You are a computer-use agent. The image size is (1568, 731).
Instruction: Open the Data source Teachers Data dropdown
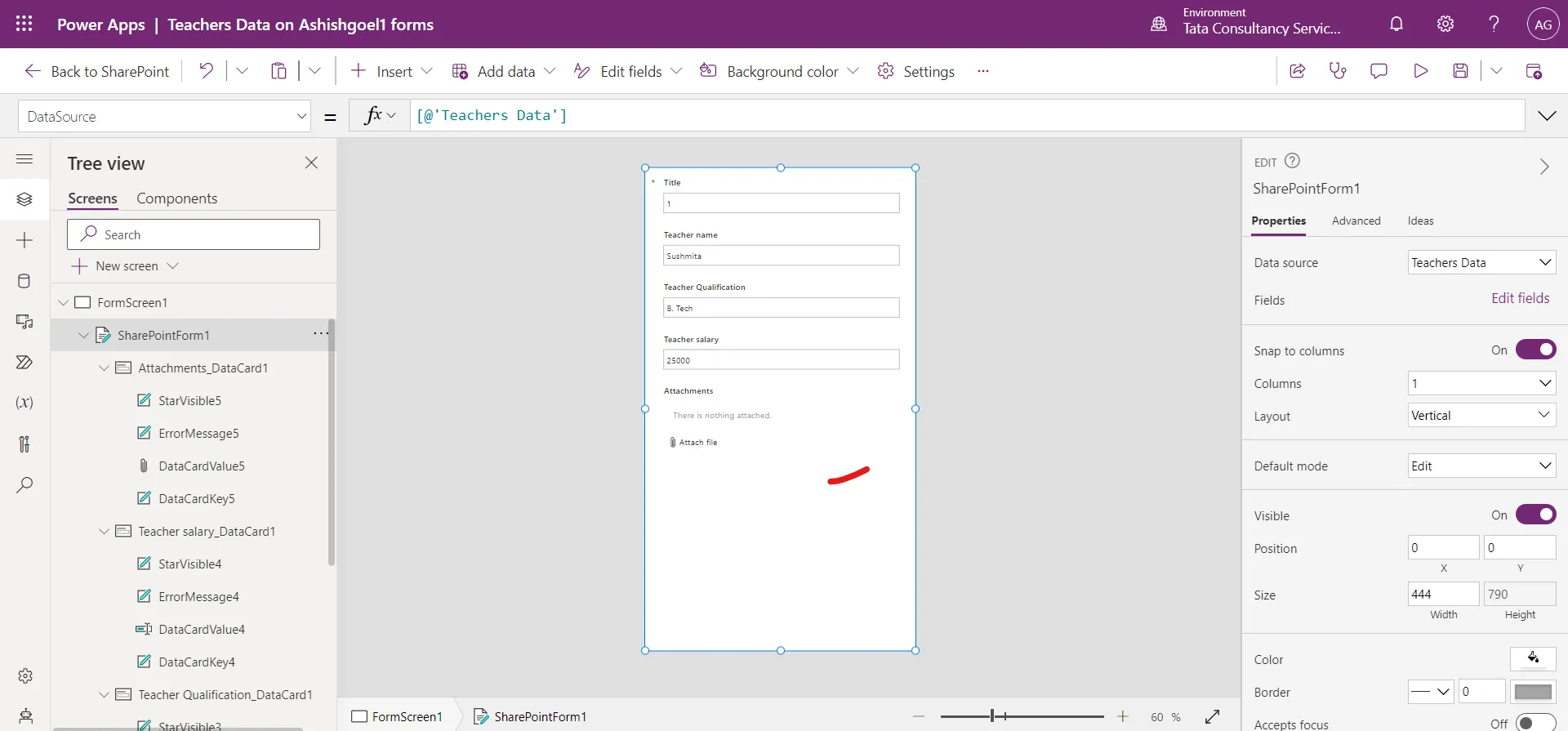pyautogui.click(x=1481, y=262)
